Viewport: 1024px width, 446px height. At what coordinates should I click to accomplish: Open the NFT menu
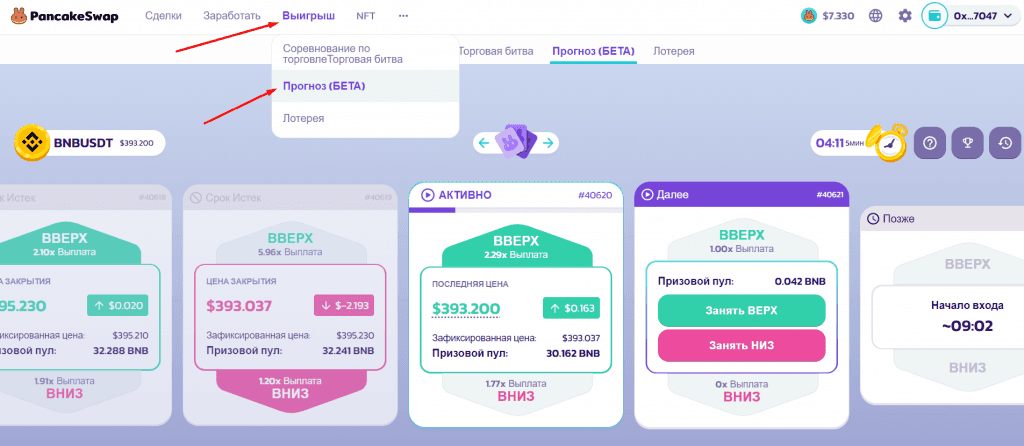click(366, 16)
